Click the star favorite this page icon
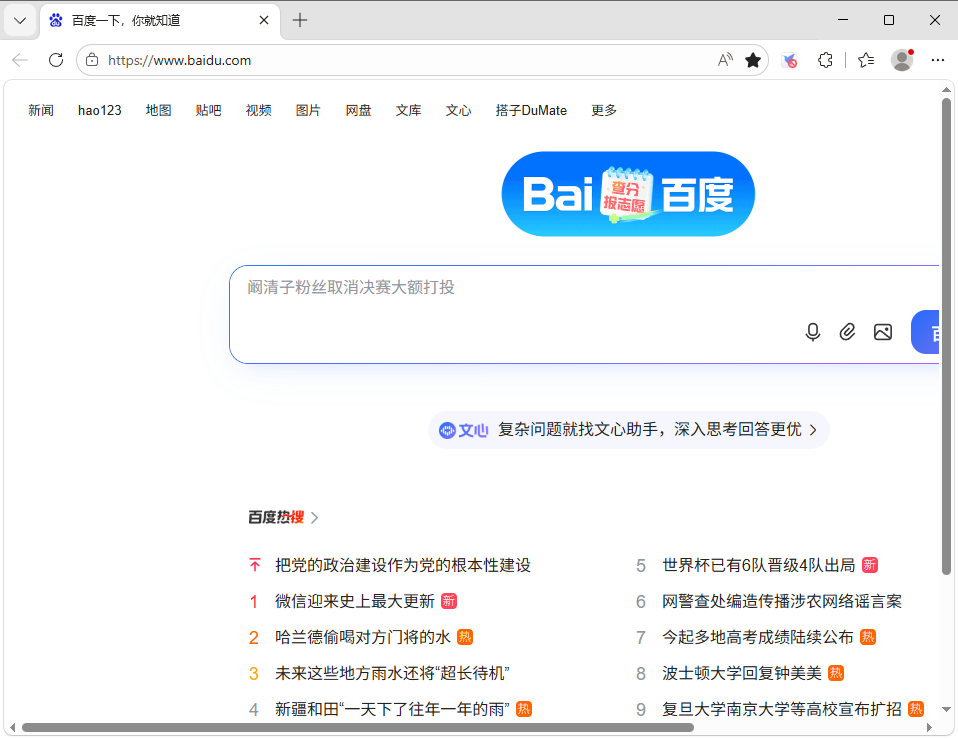 tap(753, 60)
